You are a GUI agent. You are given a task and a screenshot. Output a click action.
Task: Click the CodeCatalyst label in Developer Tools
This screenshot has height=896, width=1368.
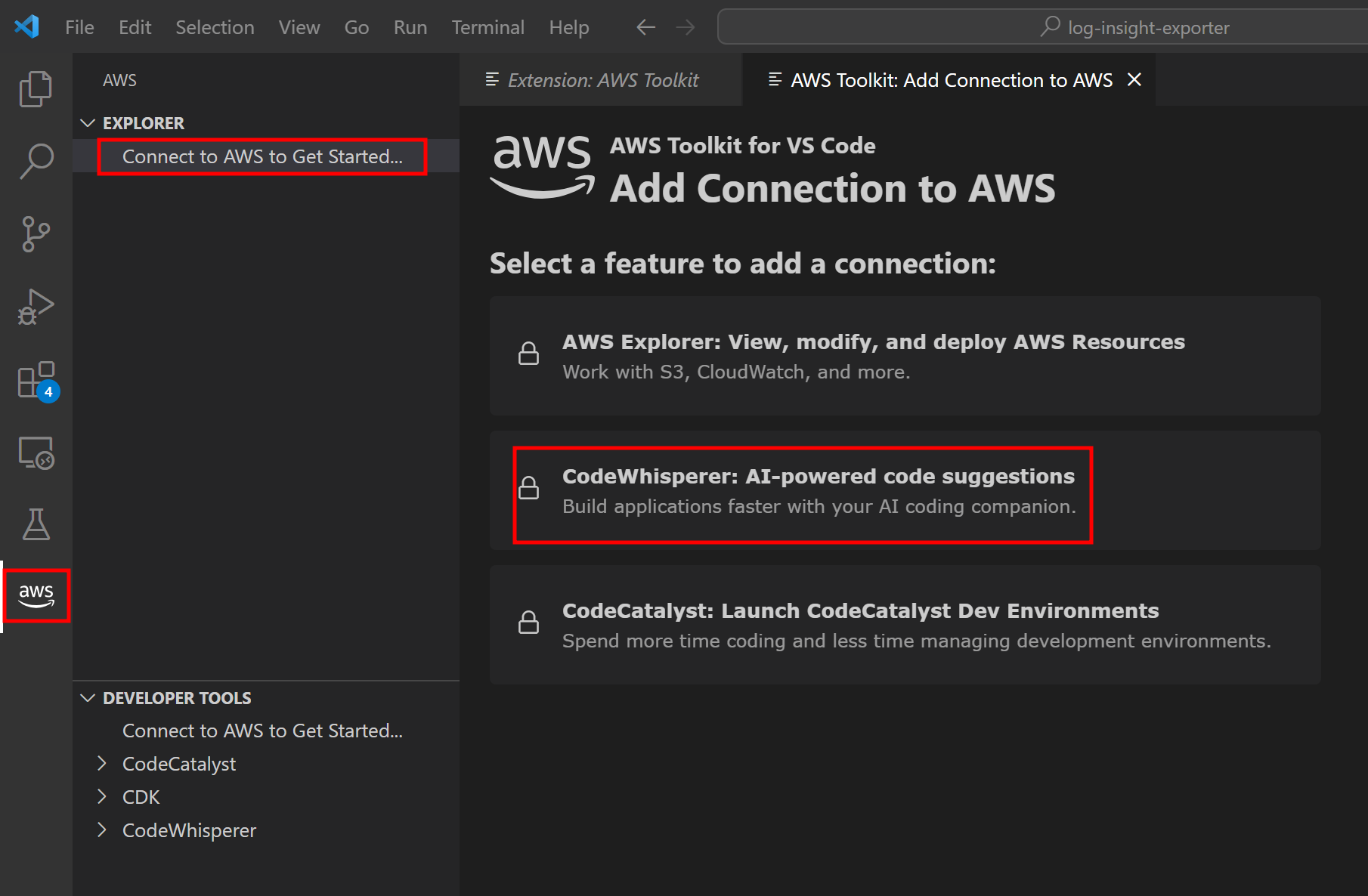click(x=179, y=764)
